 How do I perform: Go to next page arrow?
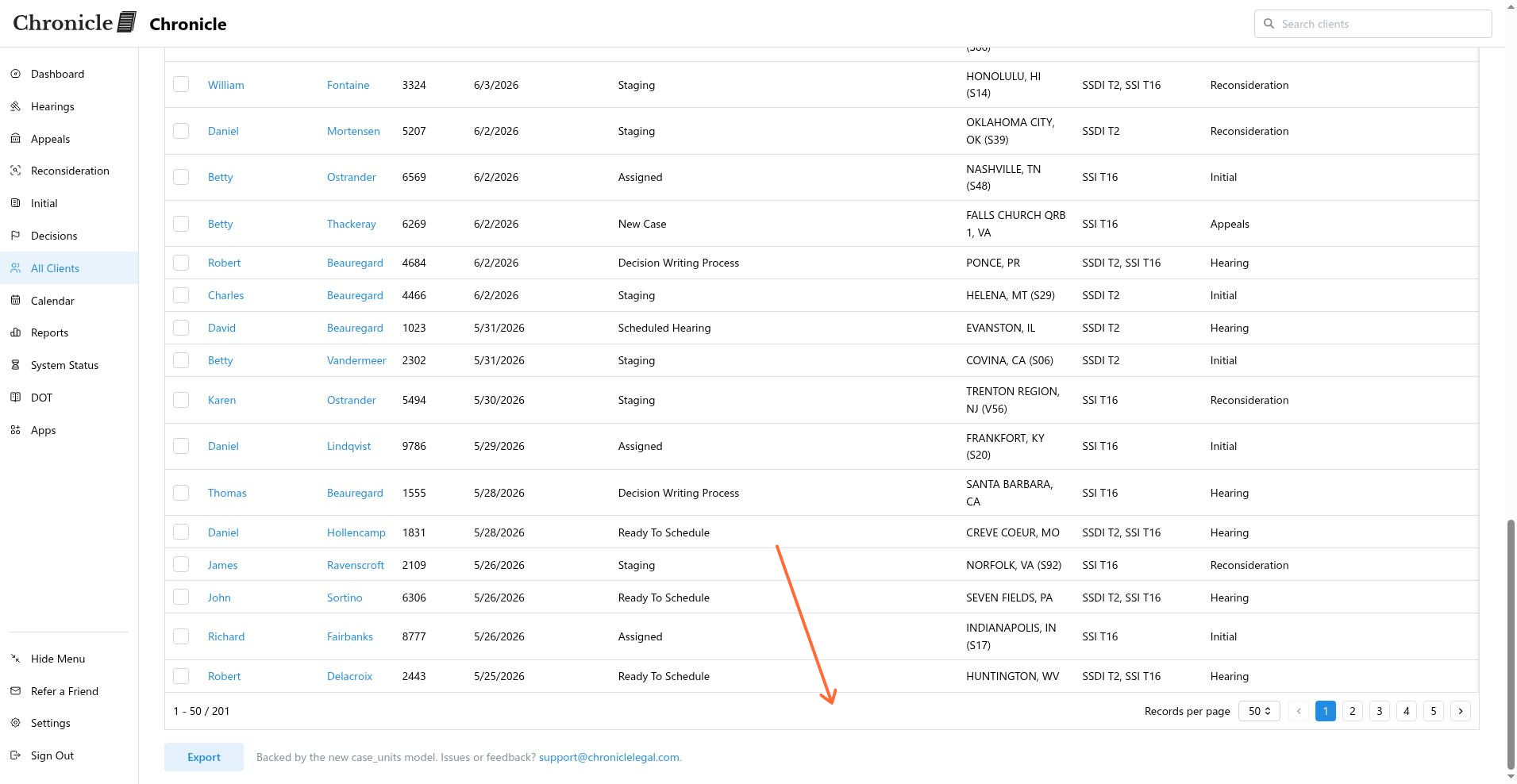[x=1461, y=711]
